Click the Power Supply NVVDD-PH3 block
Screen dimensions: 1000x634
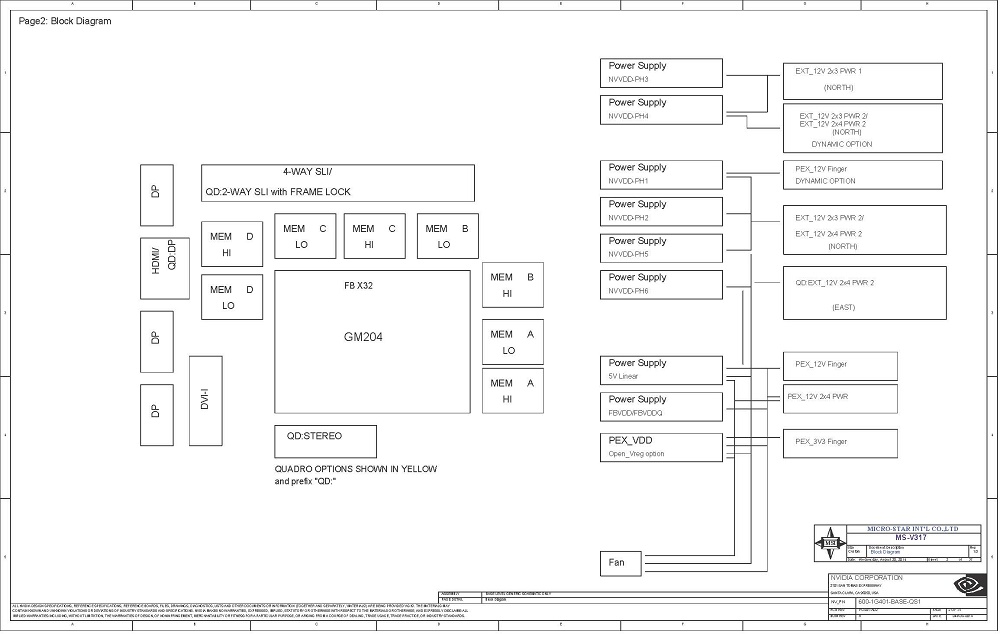point(661,72)
